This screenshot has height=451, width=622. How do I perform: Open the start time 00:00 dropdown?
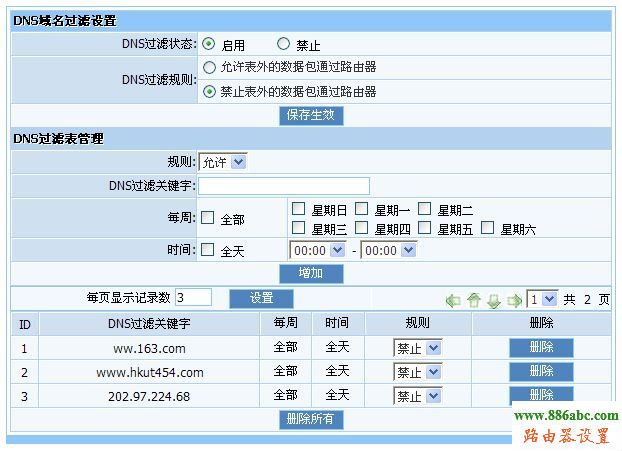(x=318, y=250)
